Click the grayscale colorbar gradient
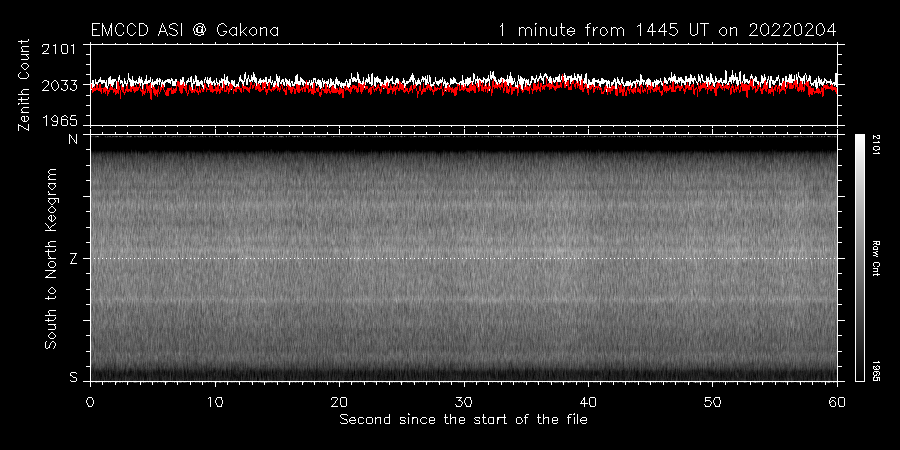The image size is (900, 450). tap(859, 257)
